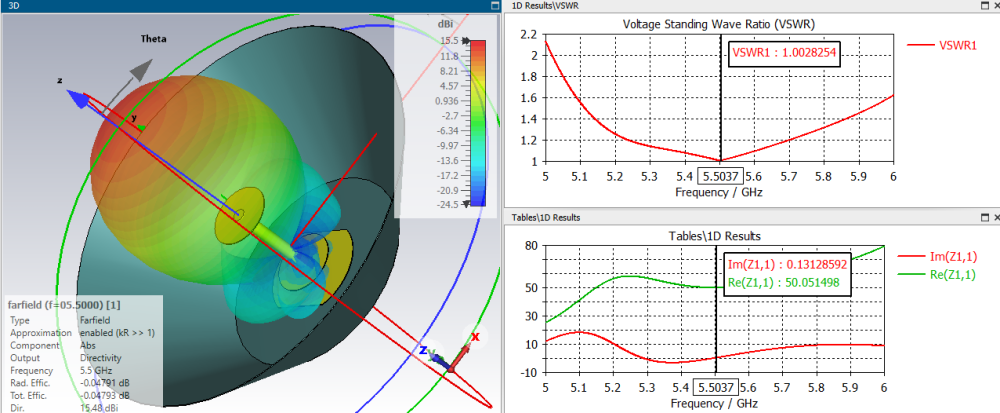Click the XYZ orientation axes gizmo

pyautogui.click(x=446, y=358)
